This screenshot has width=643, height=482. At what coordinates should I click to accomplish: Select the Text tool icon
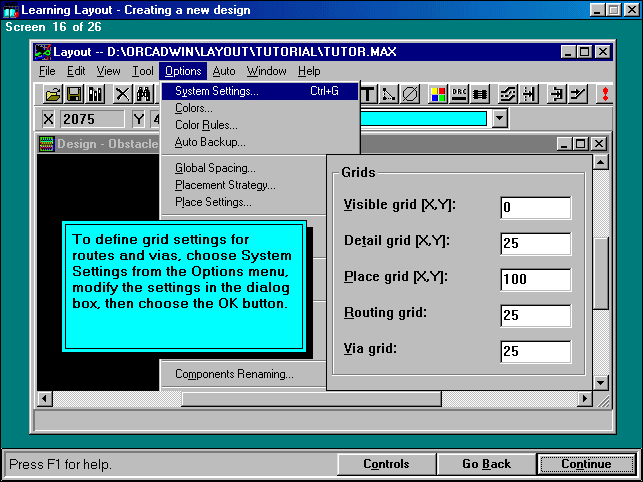[x=369, y=94]
